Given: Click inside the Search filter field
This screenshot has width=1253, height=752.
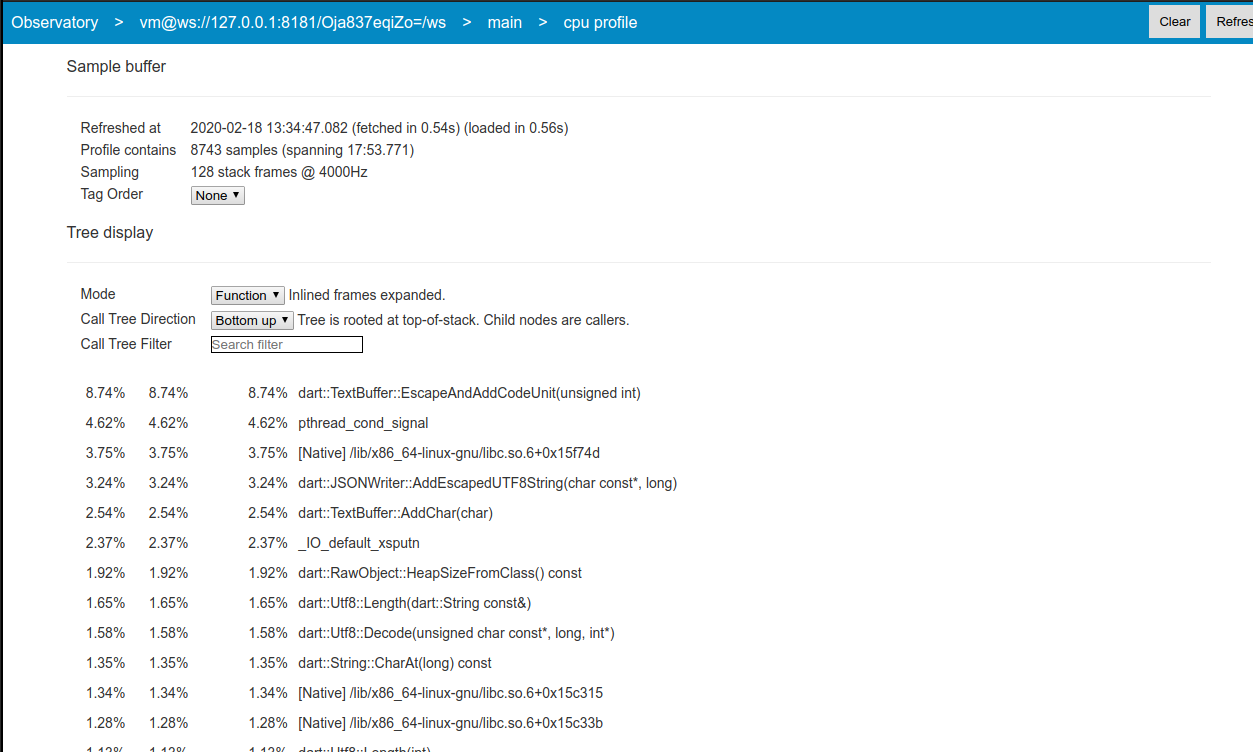Looking at the screenshot, I should point(286,344).
